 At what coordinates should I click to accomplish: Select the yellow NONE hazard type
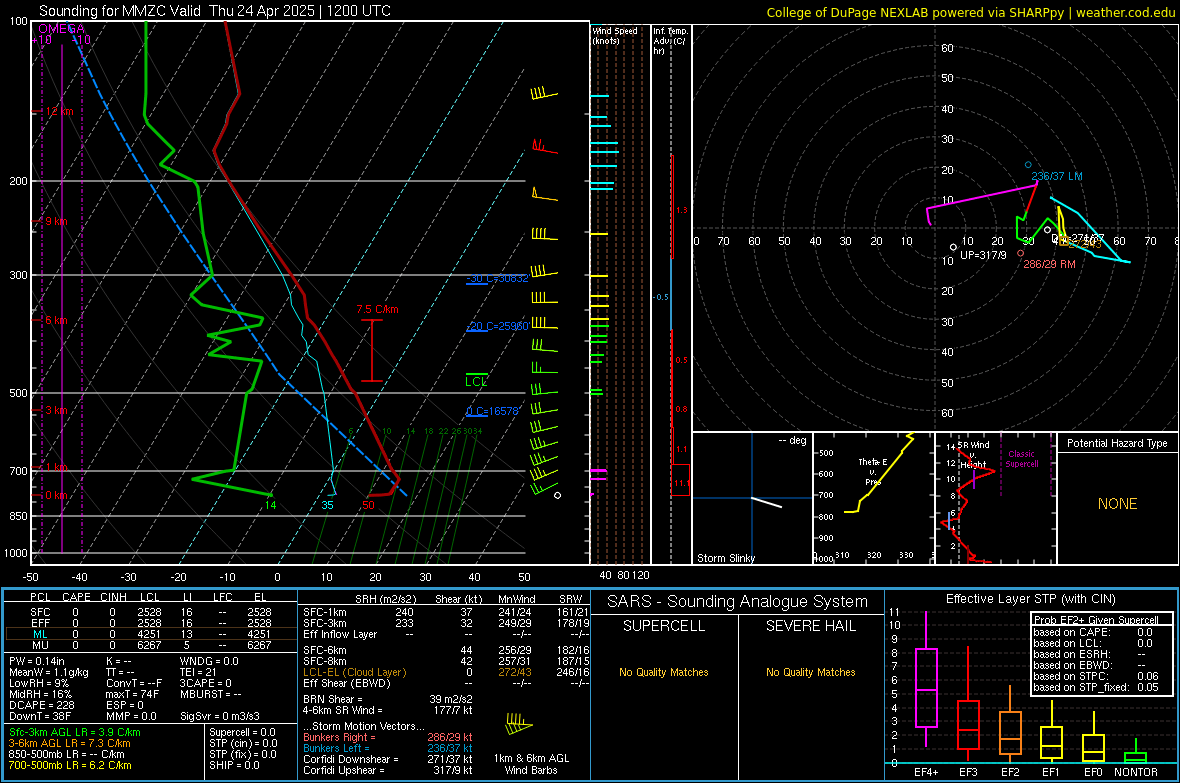coord(1117,504)
